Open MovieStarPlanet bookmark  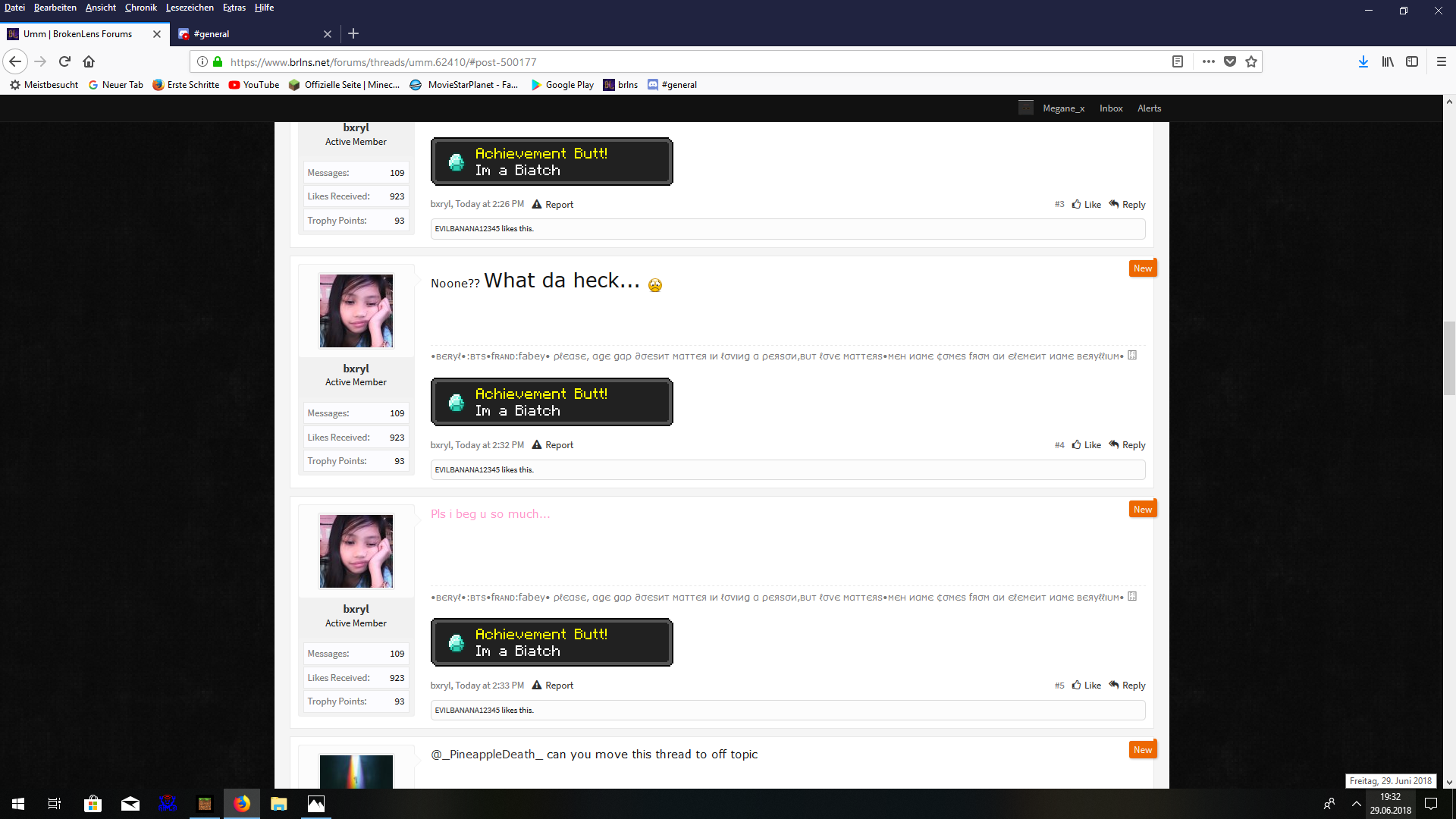(x=464, y=85)
